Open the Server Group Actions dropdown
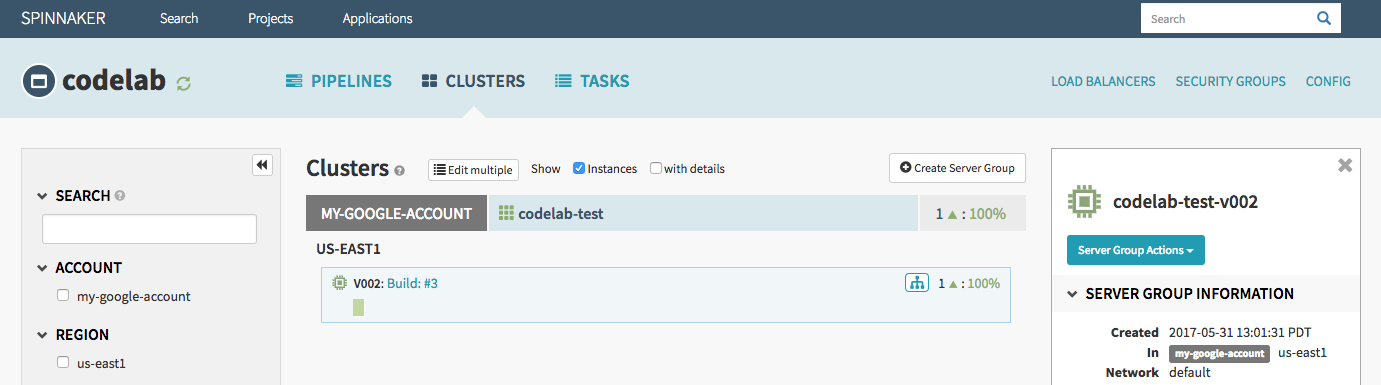The height and width of the screenshot is (385, 1381). 1135,250
